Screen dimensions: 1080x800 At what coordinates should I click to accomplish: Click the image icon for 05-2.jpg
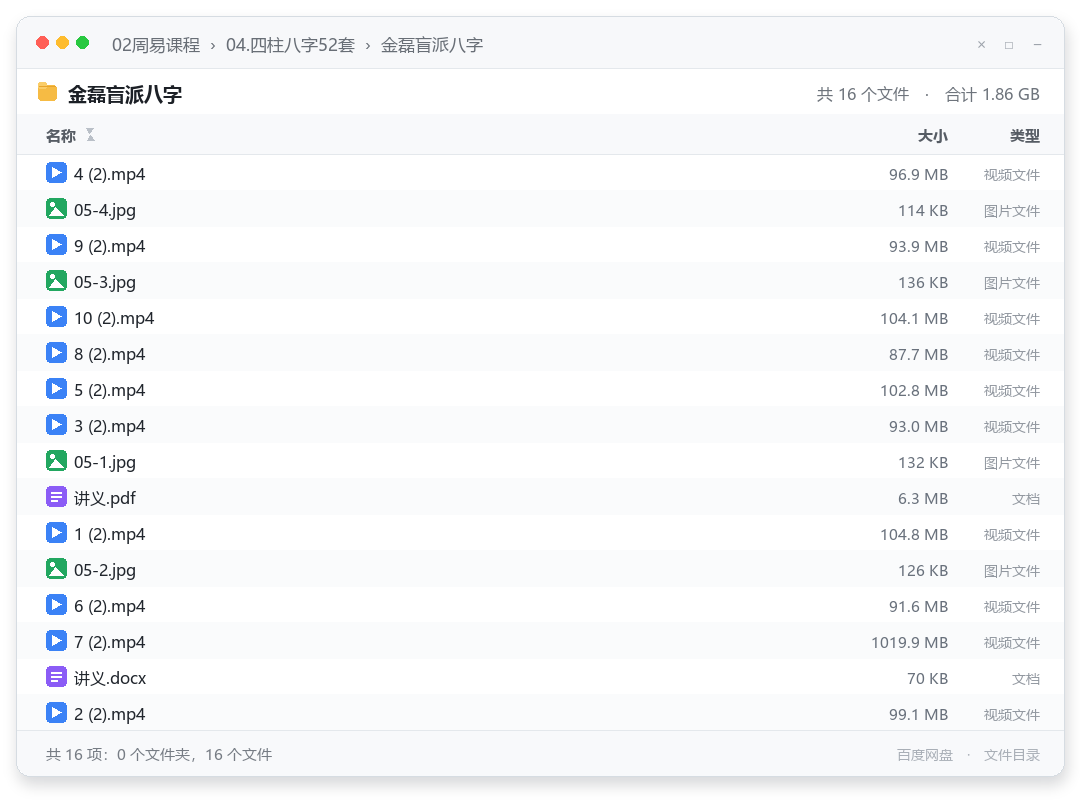pyautogui.click(x=56, y=568)
